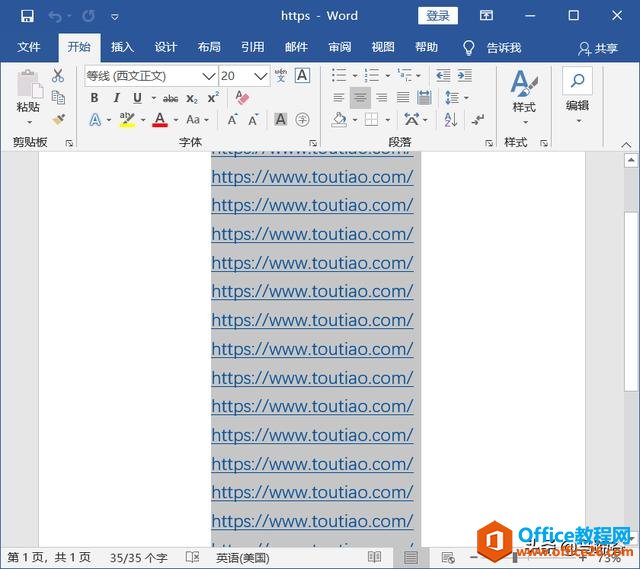Toggle Center alignment

pos(360,98)
